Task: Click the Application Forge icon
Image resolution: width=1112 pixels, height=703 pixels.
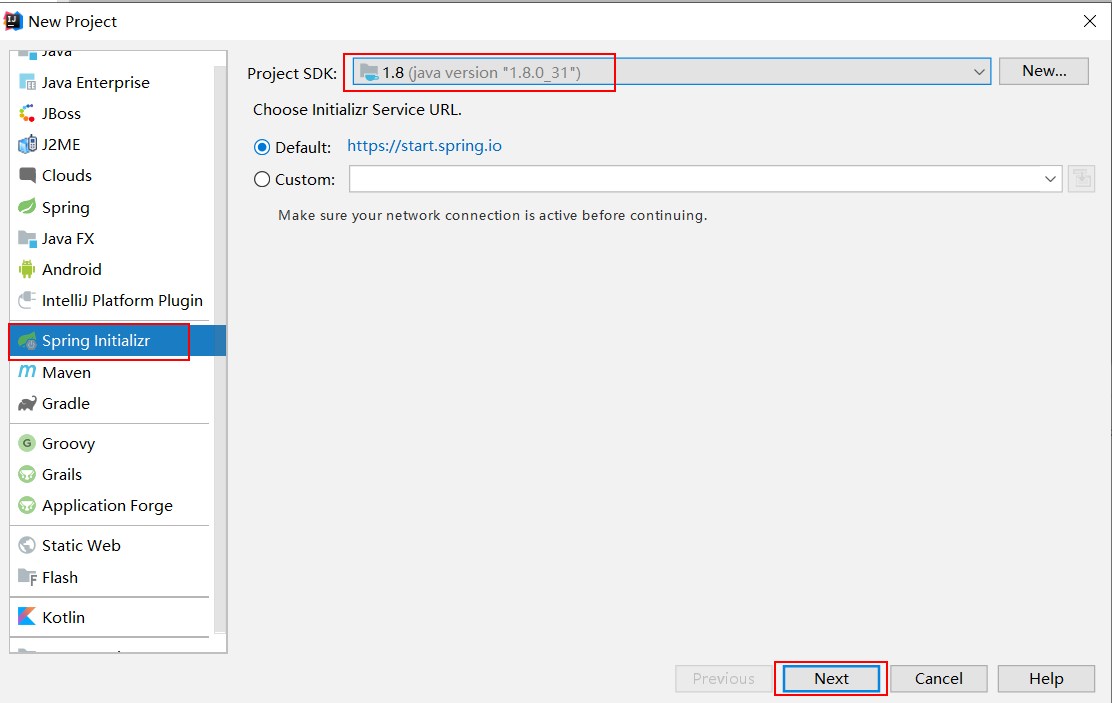Action: point(27,506)
